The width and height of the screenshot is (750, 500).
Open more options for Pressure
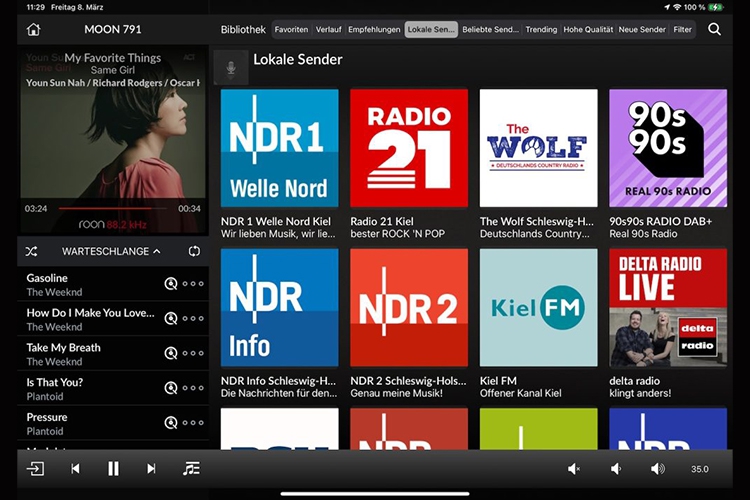pos(193,423)
